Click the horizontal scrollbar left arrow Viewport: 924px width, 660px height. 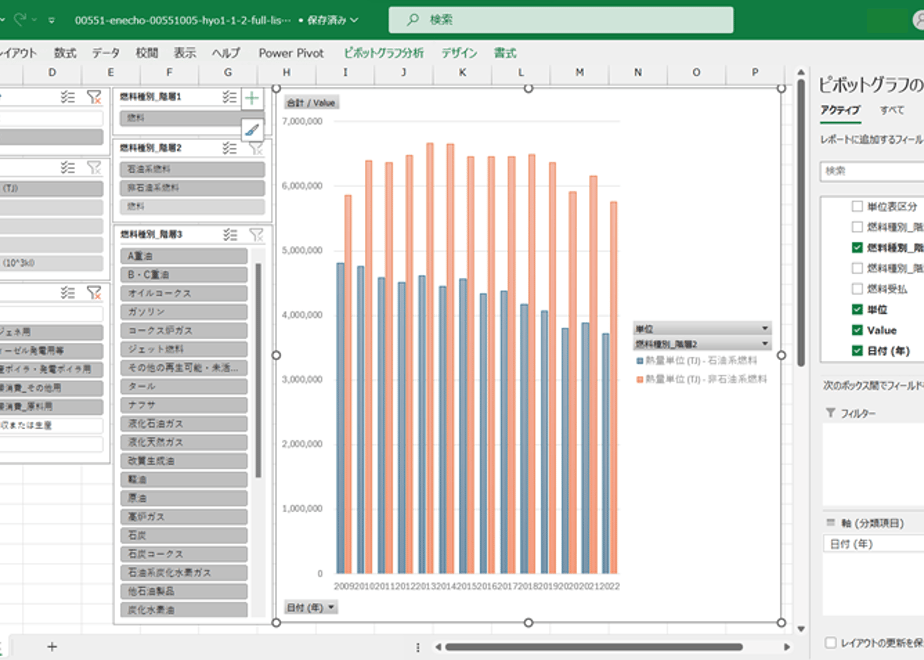coord(438,647)
